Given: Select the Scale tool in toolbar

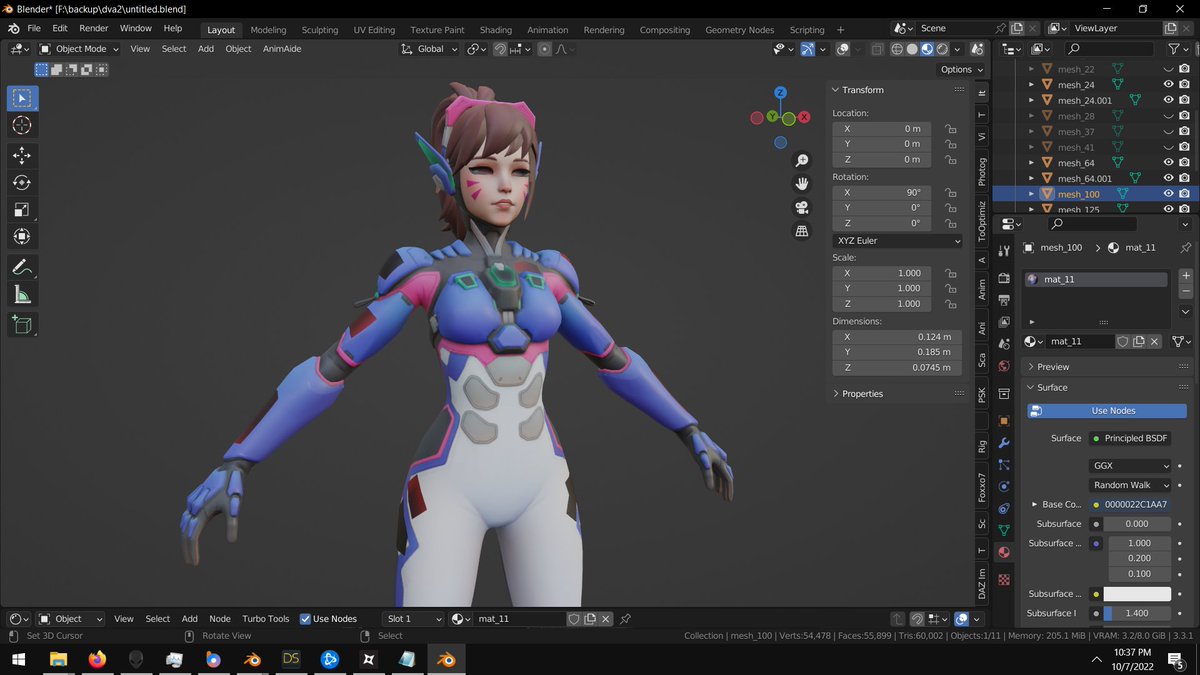Looking at the screenshot, I should click(x=22, y=209).
